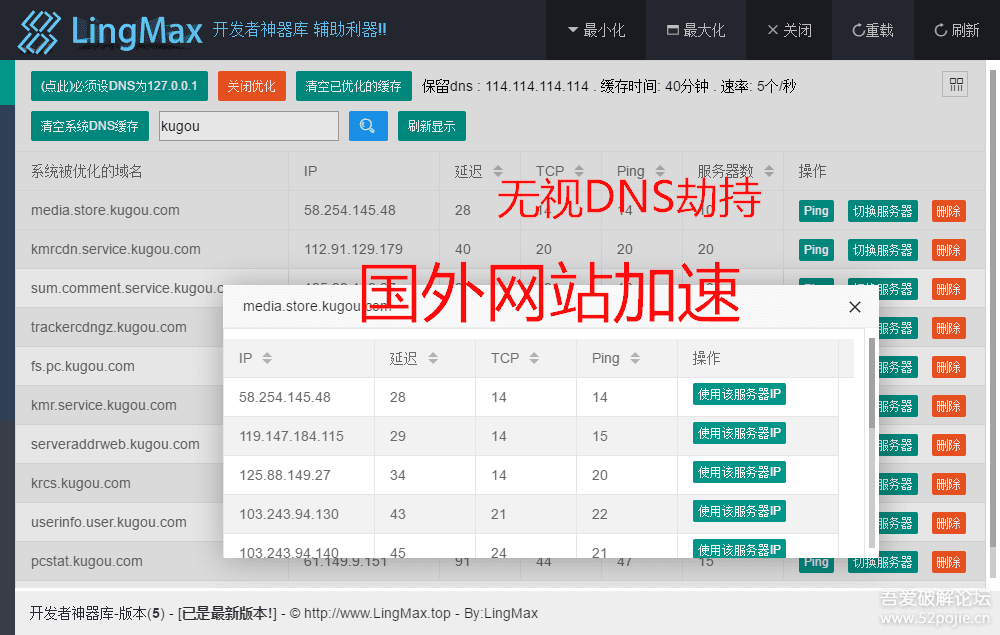Screen dimensions: 1000x635
Task: Focus the domain search field containing kugou
Action: click(249, 126)
